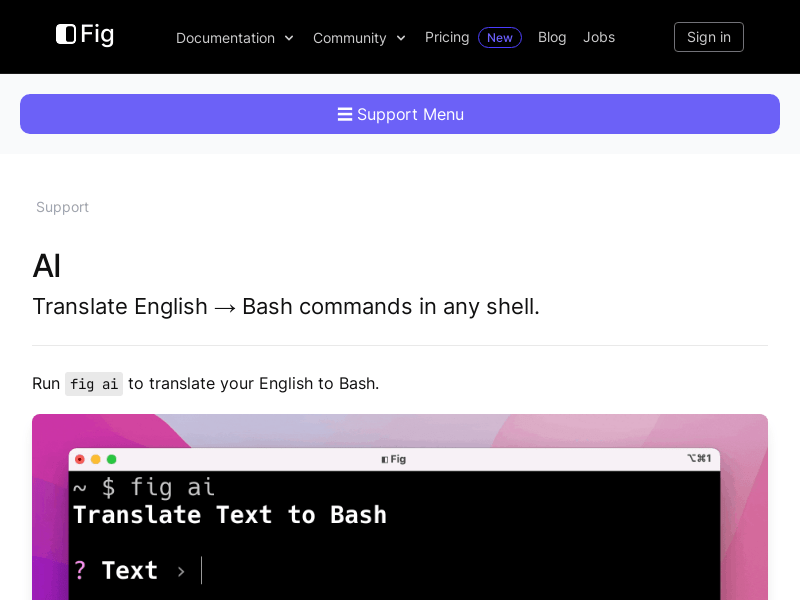
Task: Click the hamburger icon in Support Menu
Action: point(345,114)
